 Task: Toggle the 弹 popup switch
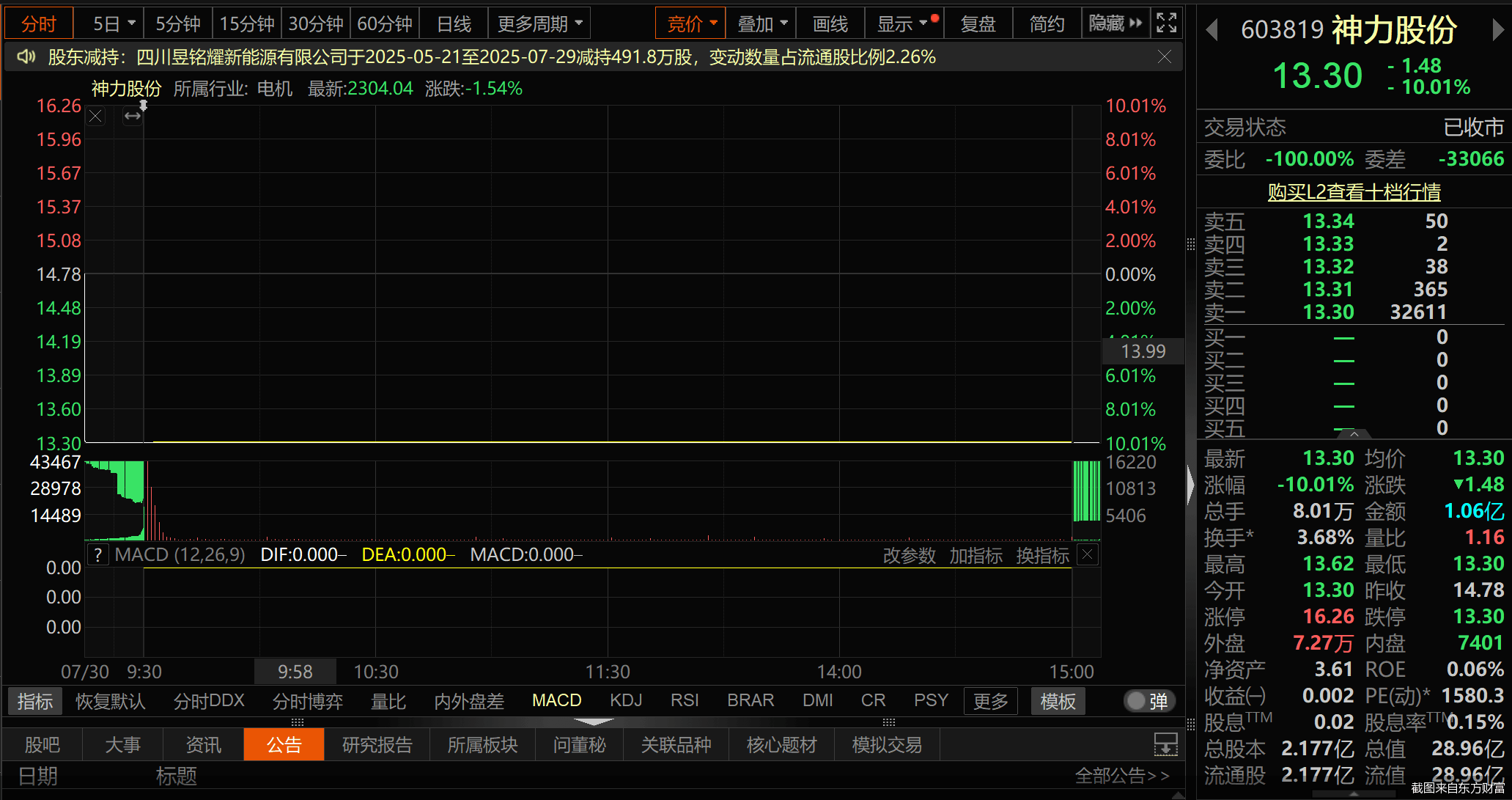point(1150,701)
